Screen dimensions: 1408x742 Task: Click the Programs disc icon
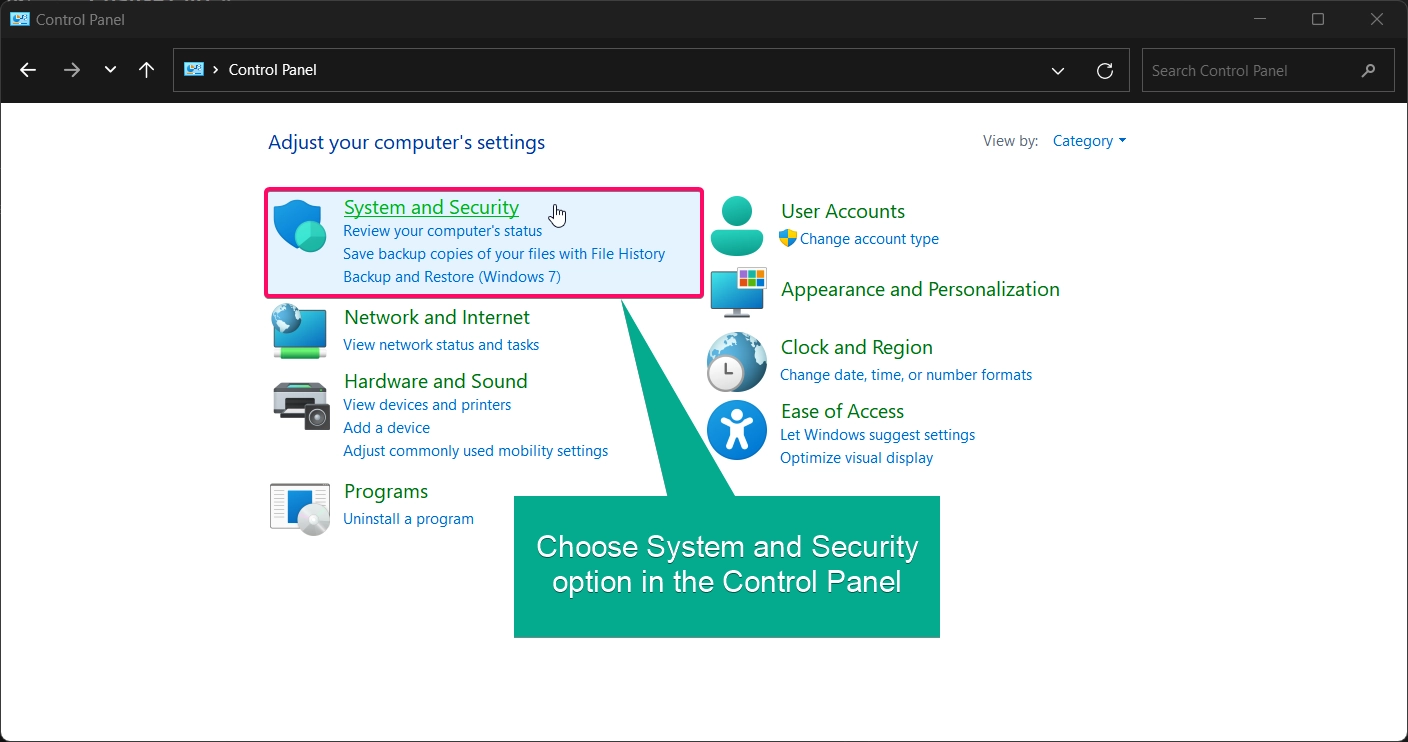tap(300, 509)
